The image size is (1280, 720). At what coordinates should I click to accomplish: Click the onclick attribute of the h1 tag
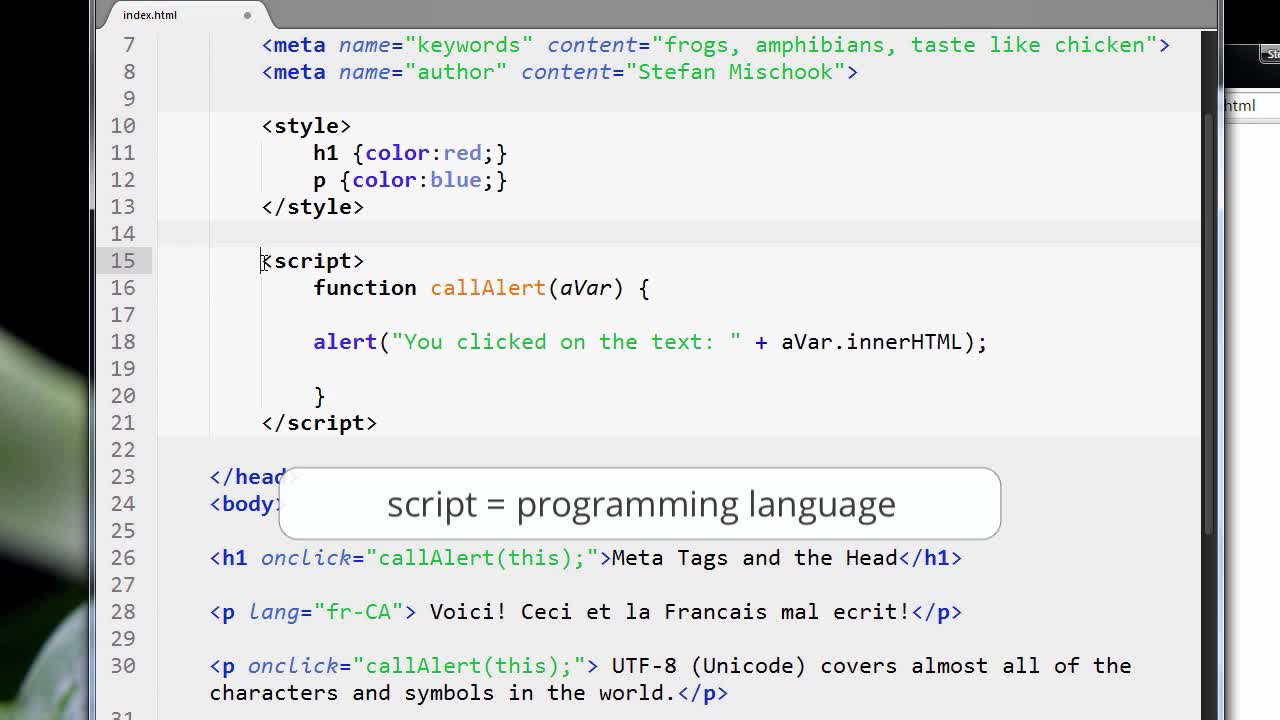click(430, 558)
